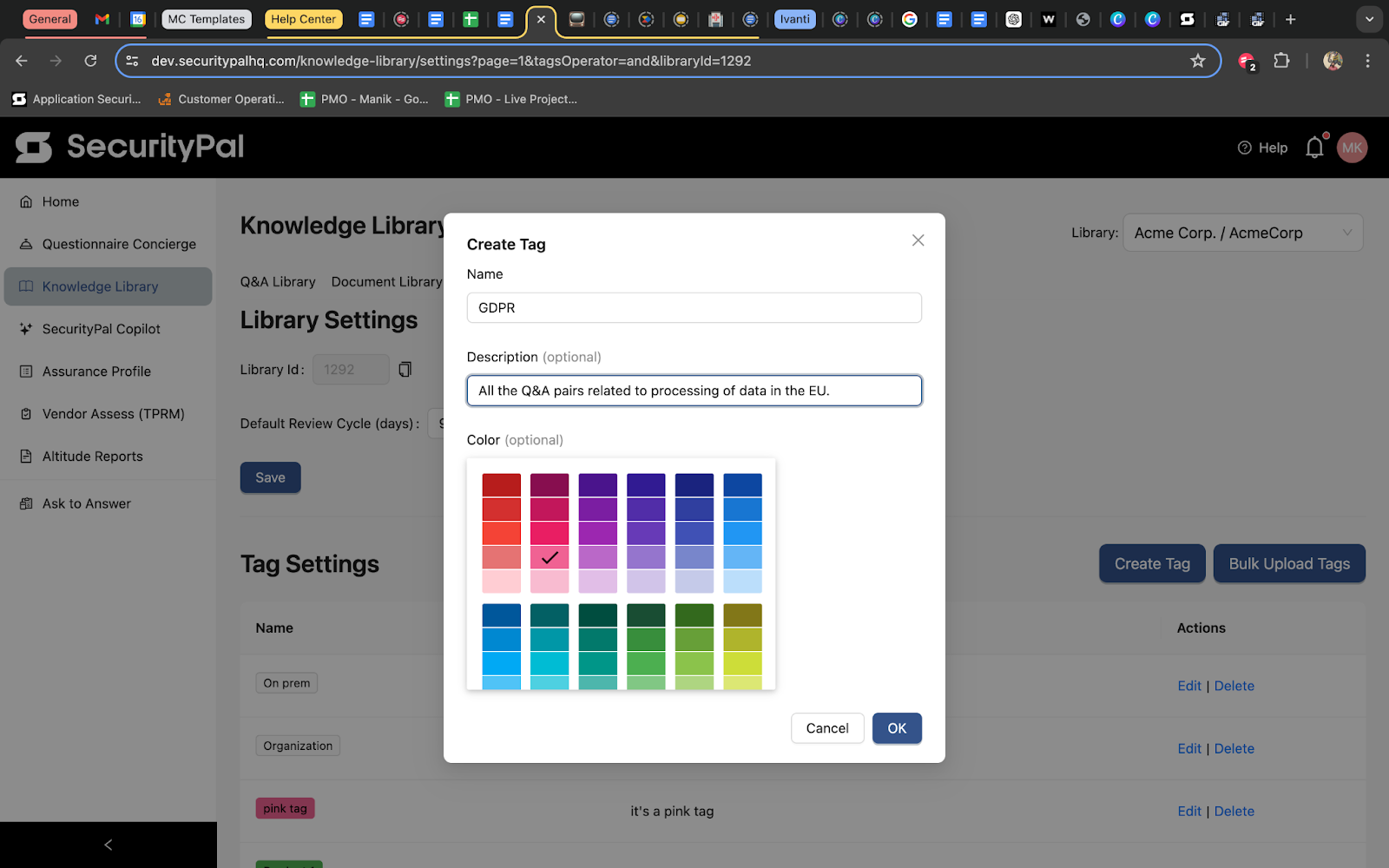The height and width of the screenshot is (868, 1389).
Task: Edit the pink tag row
Action: coord(1189,811)
